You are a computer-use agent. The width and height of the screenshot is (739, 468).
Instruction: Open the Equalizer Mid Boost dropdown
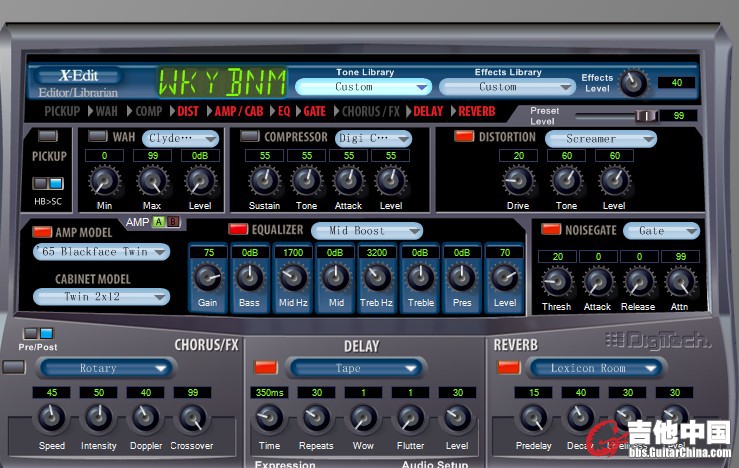pyautogui.click(x=367, y=231)
